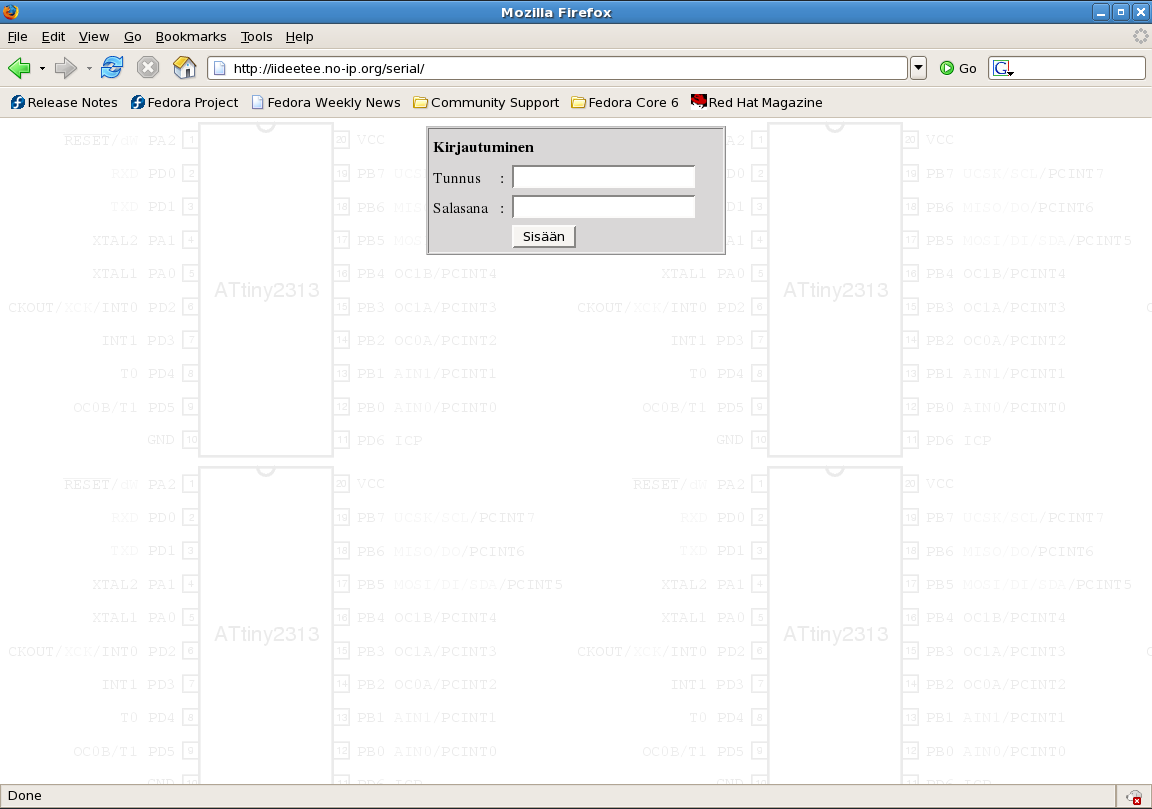Reload the current page

click(x=111, y=67)
